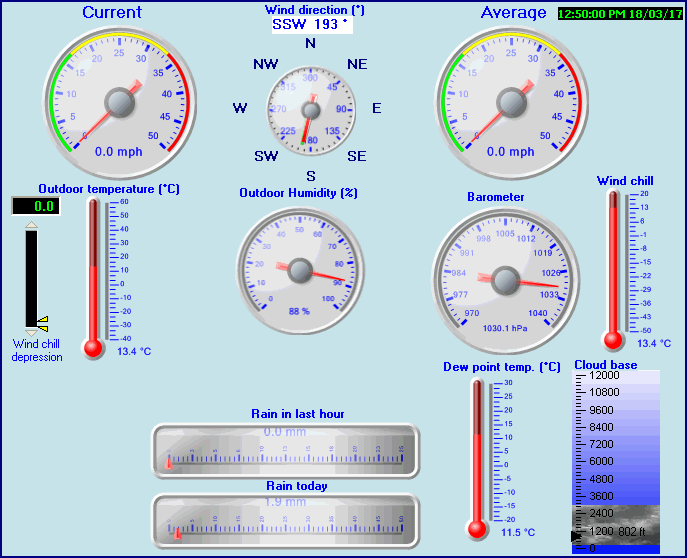Click the Outdoor Humidity (%) label
The width and height of the screenshot is (687, 558).
(298, 193)
